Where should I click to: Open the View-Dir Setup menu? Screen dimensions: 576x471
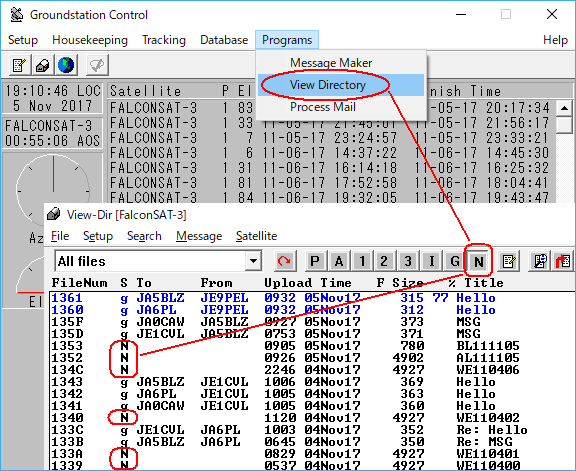(x=98, y=236)
